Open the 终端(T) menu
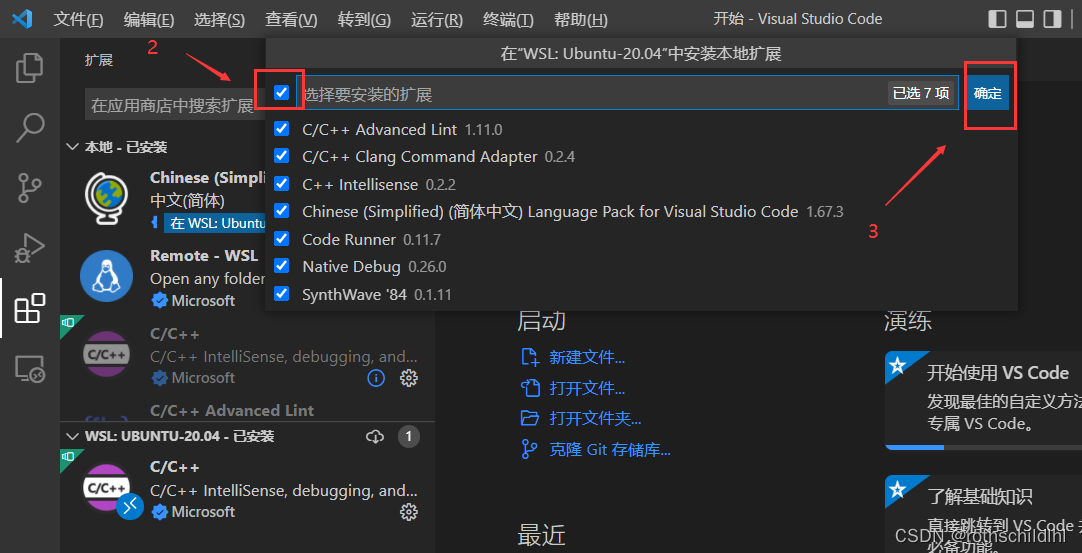 pos(508,19)
